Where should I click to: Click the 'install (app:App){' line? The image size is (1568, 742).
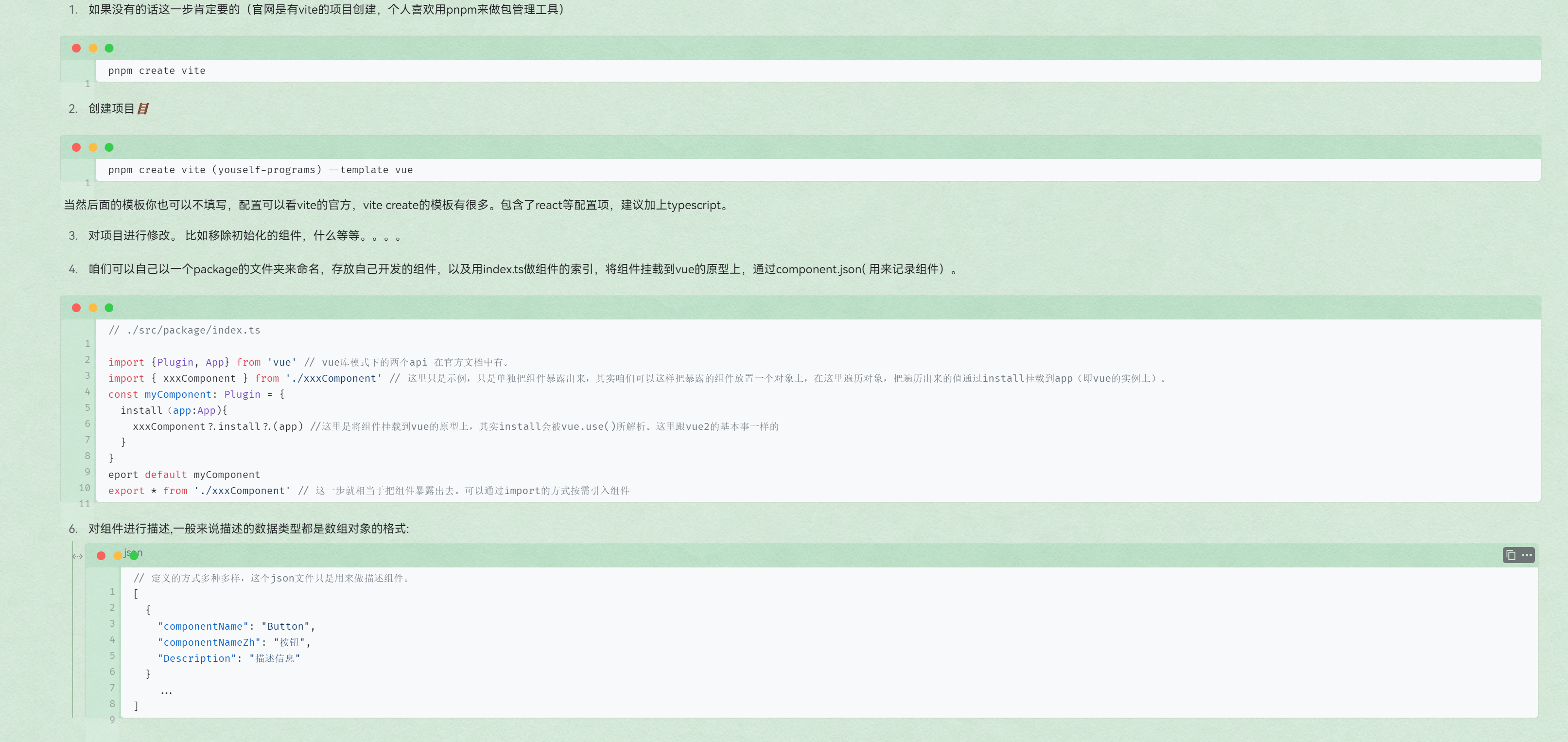coord(174,410)
